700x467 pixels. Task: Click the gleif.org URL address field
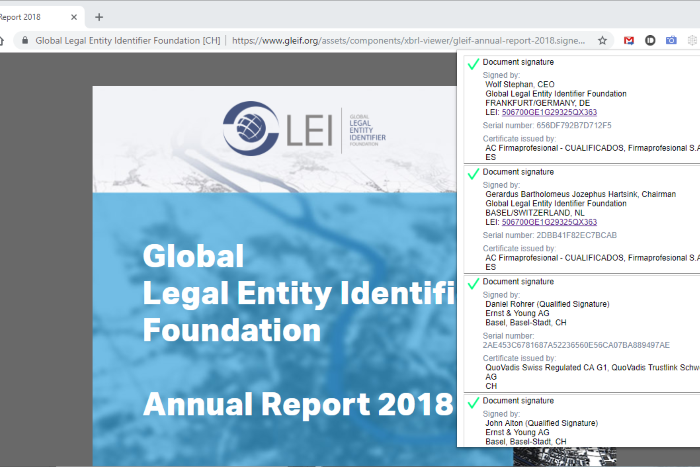[x=408, y=41]
